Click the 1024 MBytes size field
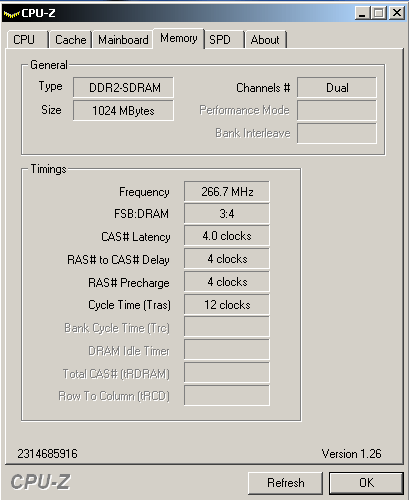 coord(123,110)
